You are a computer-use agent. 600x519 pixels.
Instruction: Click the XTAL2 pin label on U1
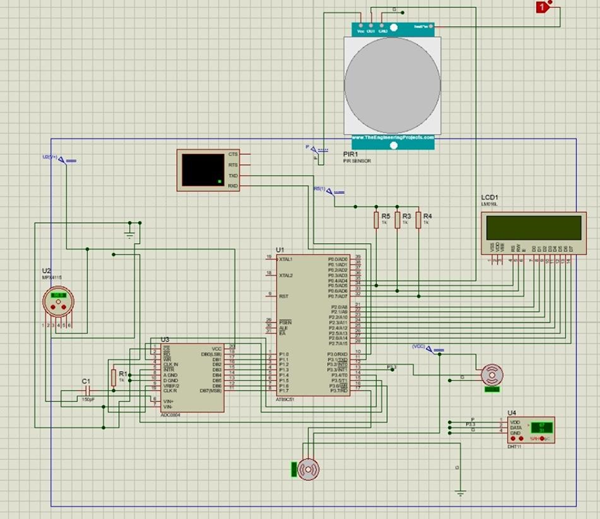click(x=285, y=275)
